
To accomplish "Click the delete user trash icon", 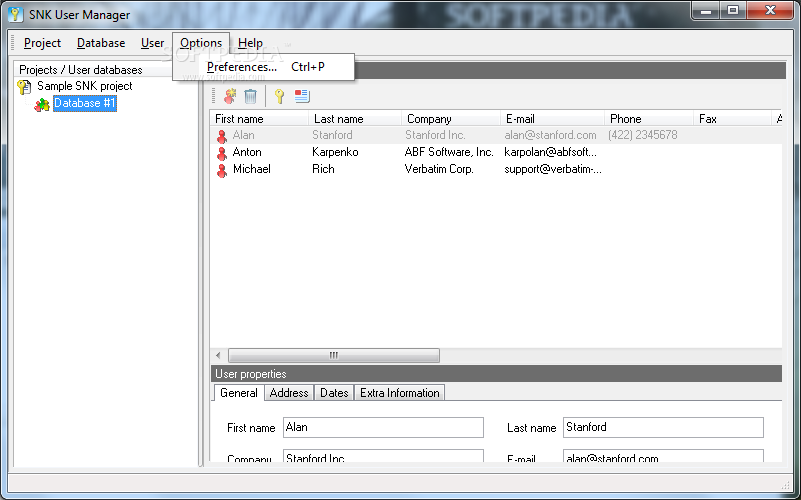I will tap(250, 96).
